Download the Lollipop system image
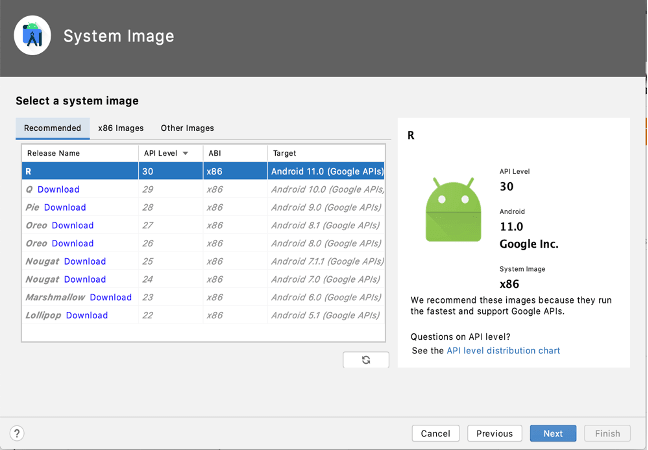648x450 pixels. click(x=86, y=315)
